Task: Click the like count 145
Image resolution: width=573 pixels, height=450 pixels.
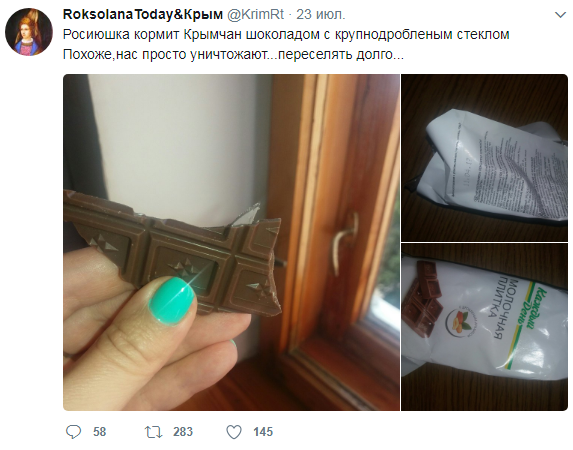Action: coord(263,432)
